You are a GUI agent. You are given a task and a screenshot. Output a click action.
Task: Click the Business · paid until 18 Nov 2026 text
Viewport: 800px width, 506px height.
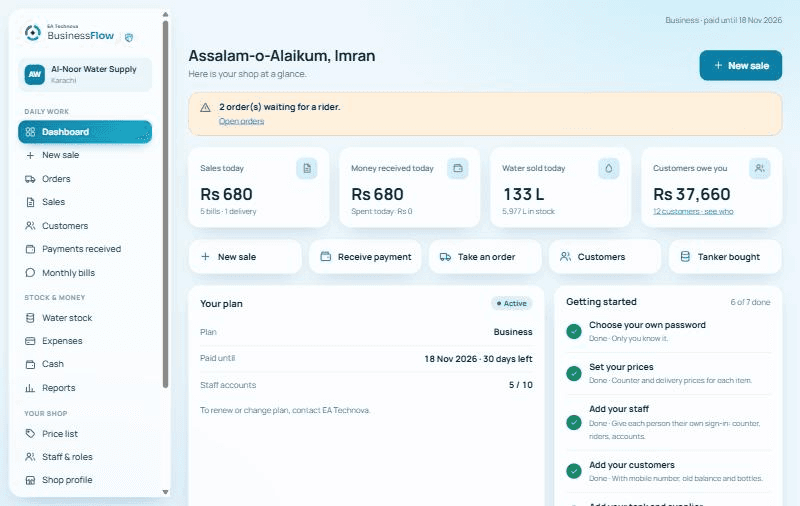(723, 20)
